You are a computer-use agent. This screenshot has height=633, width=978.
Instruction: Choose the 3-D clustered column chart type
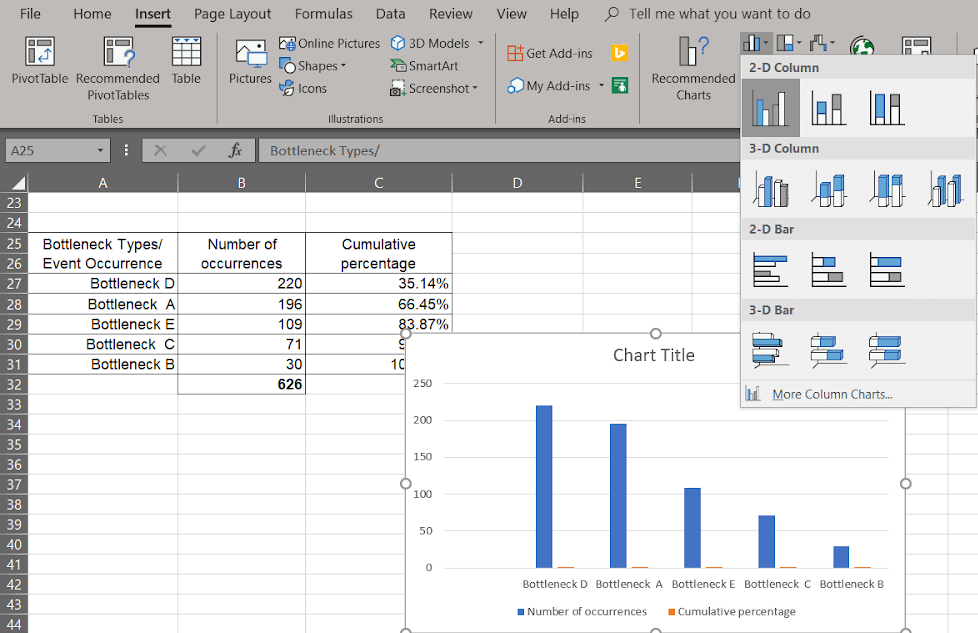tap(770, 186)
